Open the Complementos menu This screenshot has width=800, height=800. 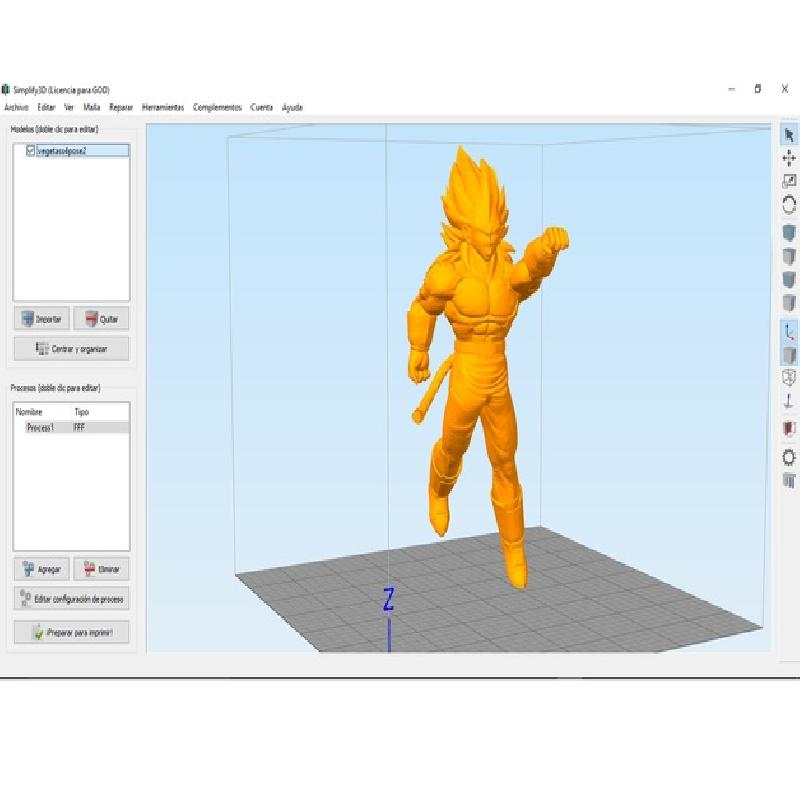217,107
